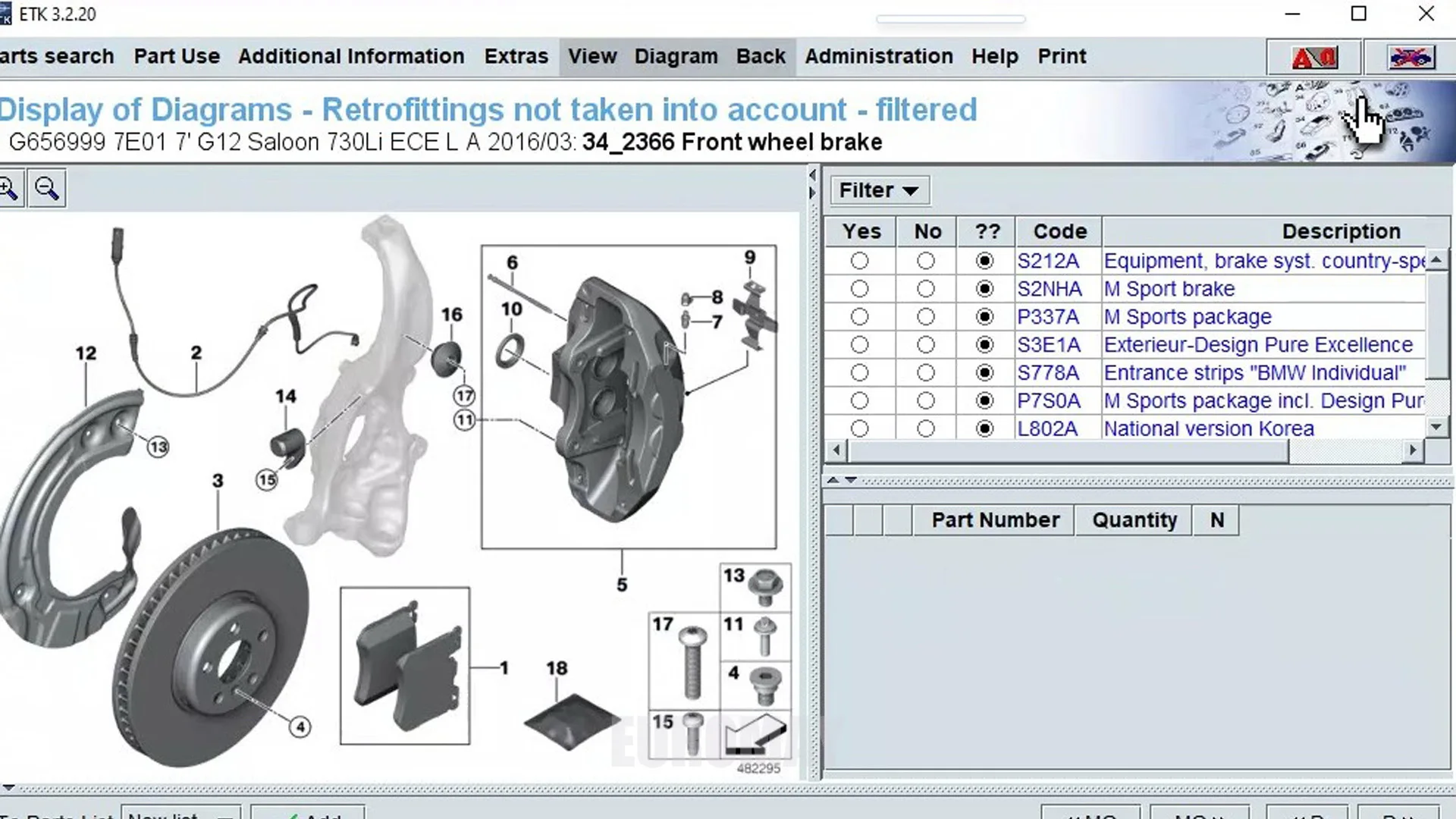Click the zoom in magnifier icon
This screenshot has height=819, width=1456.
pyautogui.click(x=9, y=188)
